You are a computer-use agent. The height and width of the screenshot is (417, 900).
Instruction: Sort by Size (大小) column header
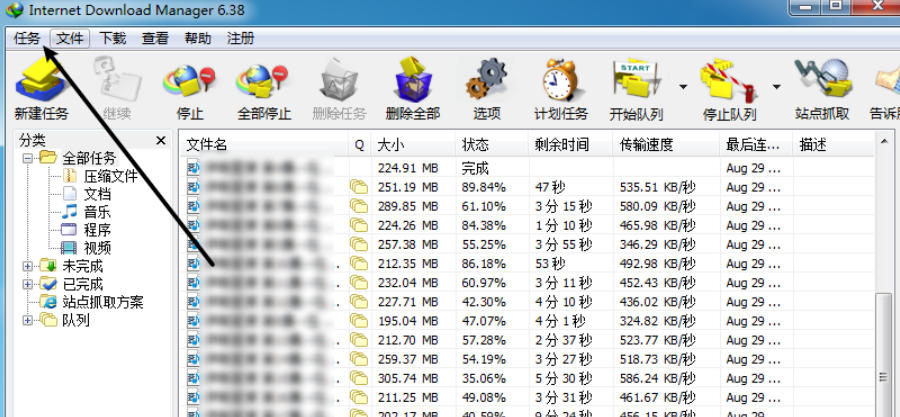click(413, 145)
